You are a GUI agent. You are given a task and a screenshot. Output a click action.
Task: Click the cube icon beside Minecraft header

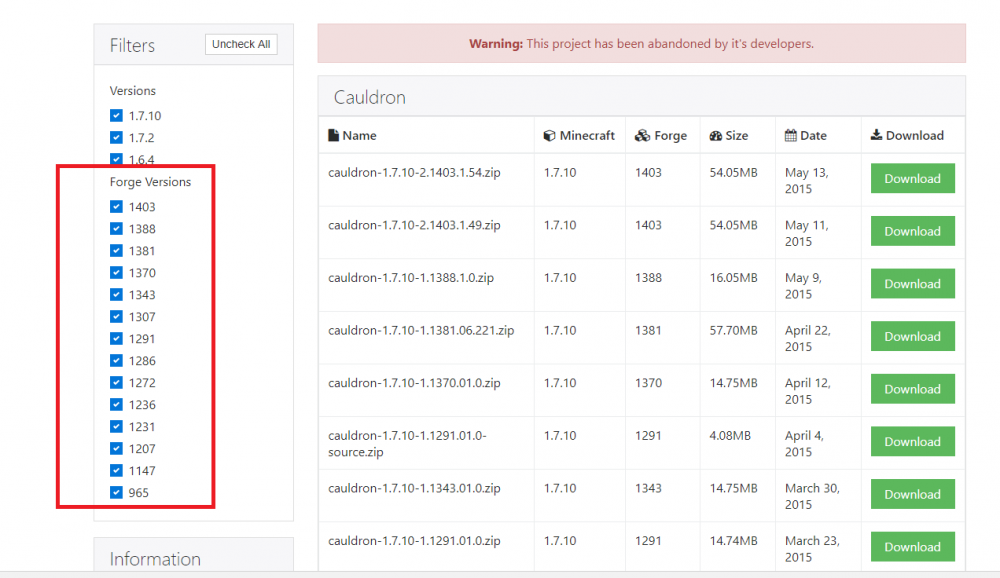[549, 135]
